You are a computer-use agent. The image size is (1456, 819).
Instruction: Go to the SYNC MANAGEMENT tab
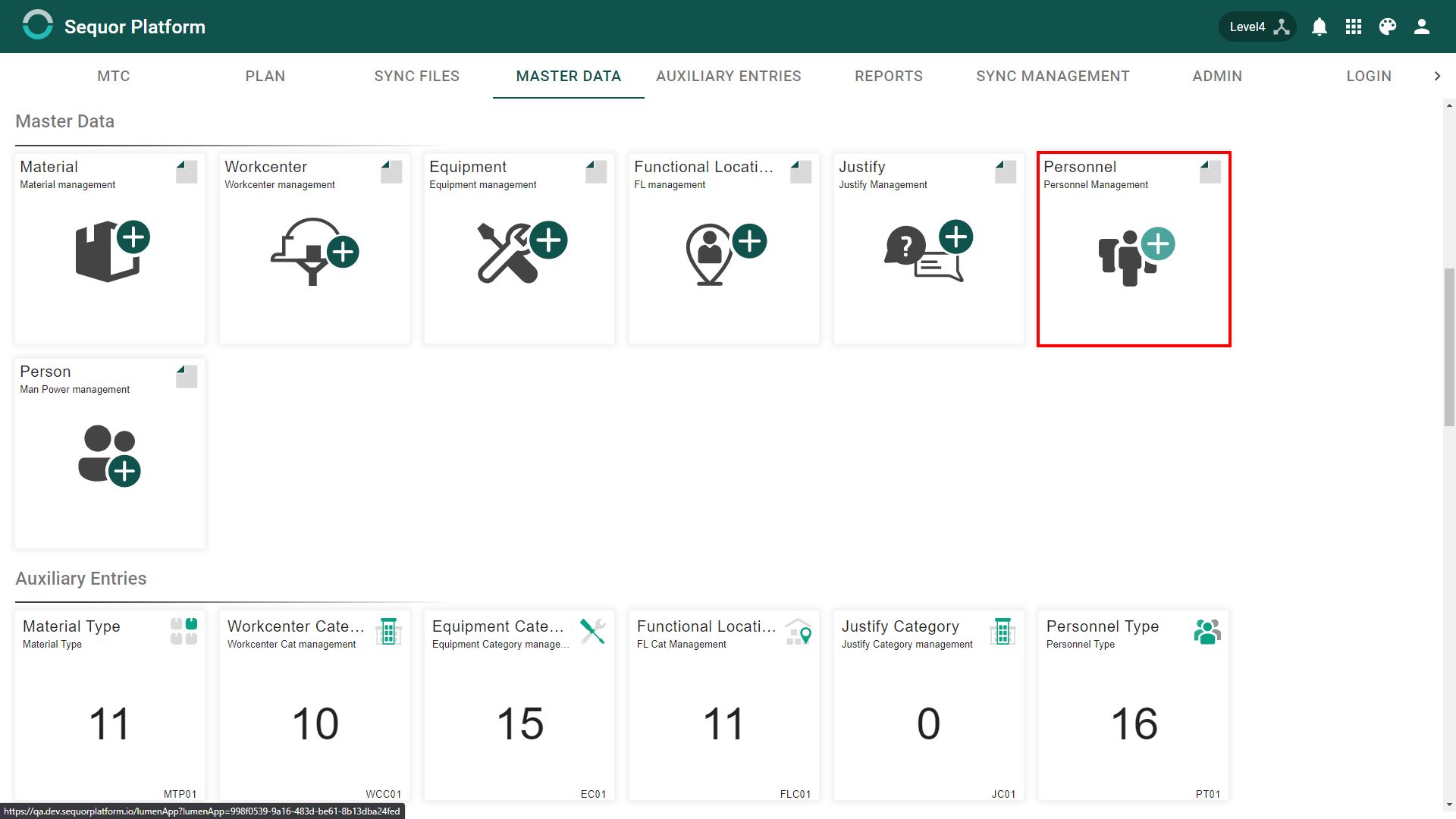[1053, 76]
